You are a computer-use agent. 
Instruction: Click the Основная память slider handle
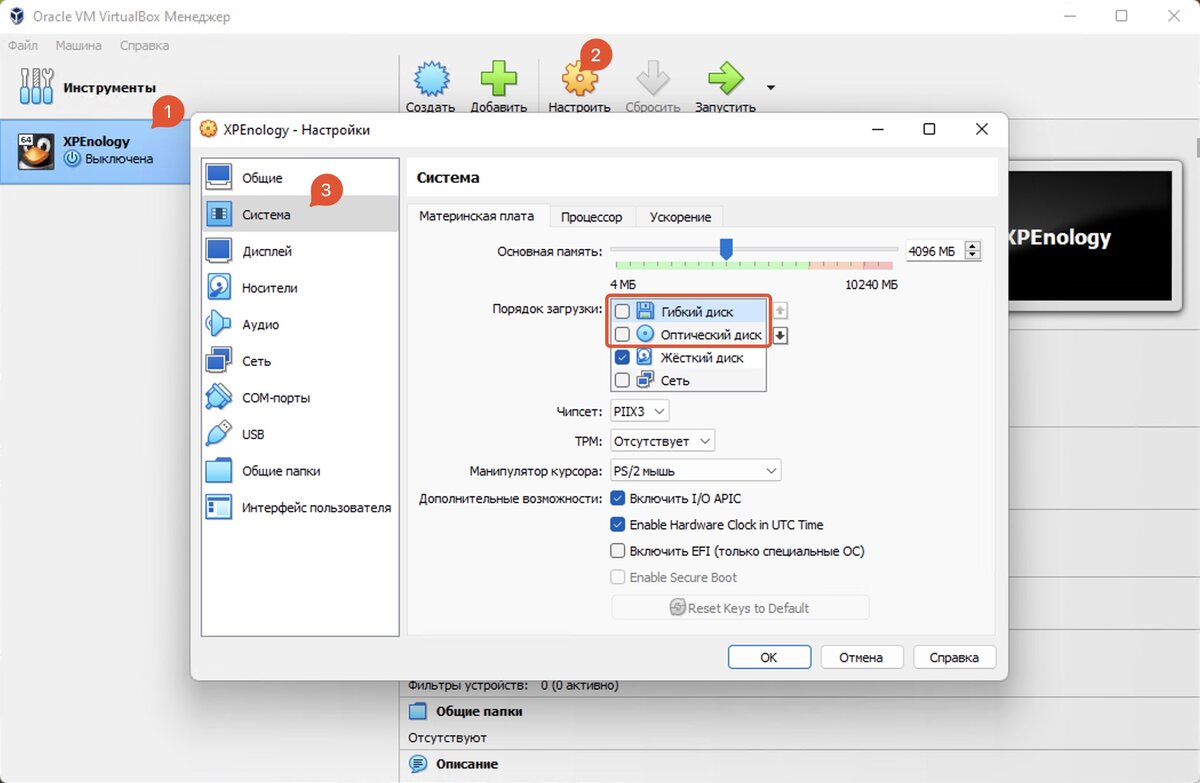point(726,249)
